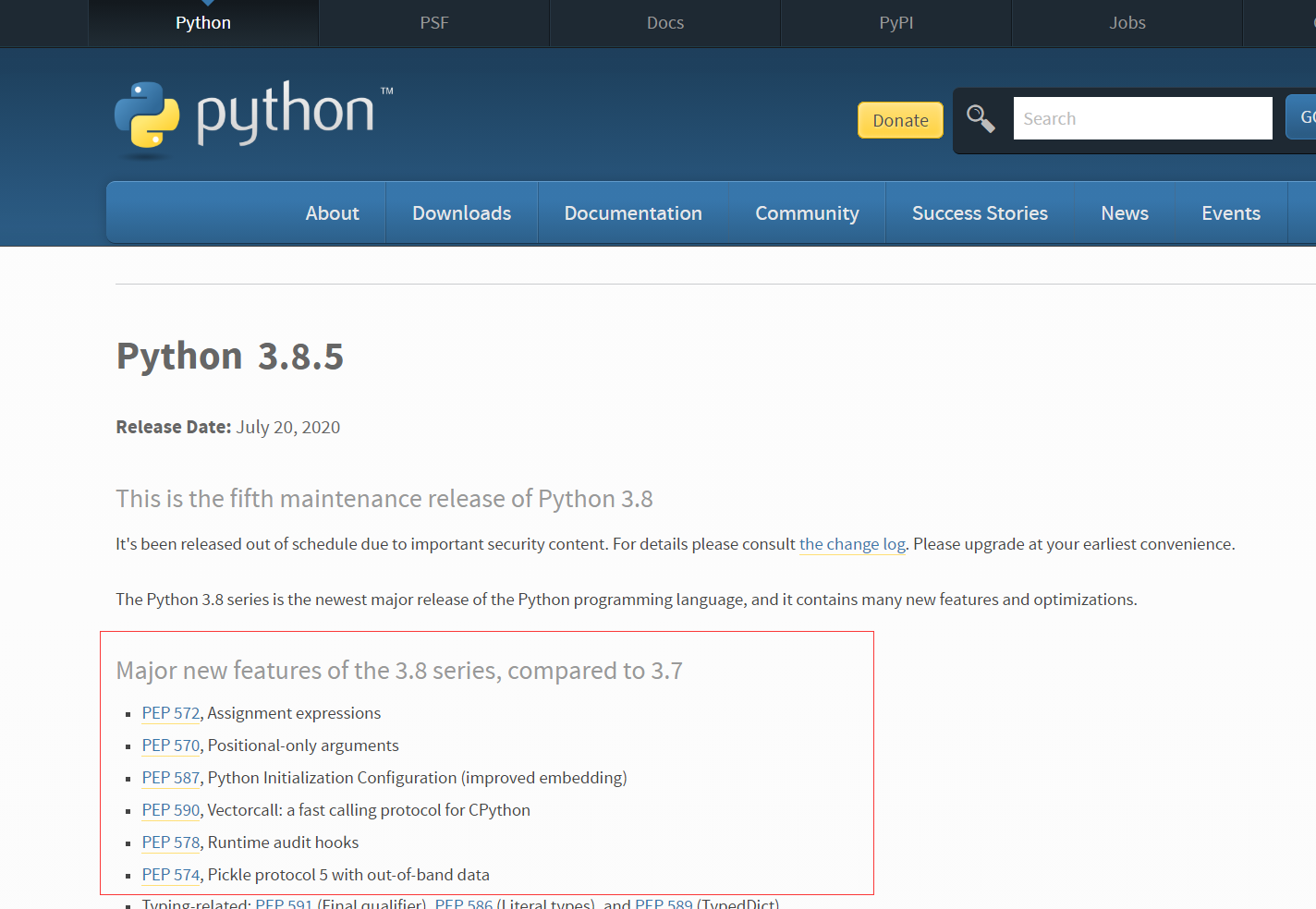Open the PEP 590 link
The height and width of the screenshot is (909, 1316).
[171, 810]
